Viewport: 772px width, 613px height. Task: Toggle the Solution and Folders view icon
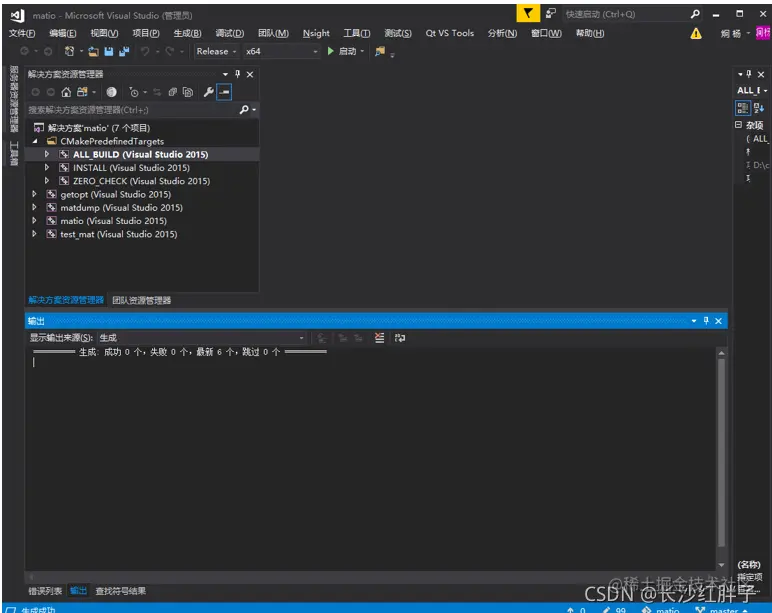pyautogui.click(x=82, y=92)
